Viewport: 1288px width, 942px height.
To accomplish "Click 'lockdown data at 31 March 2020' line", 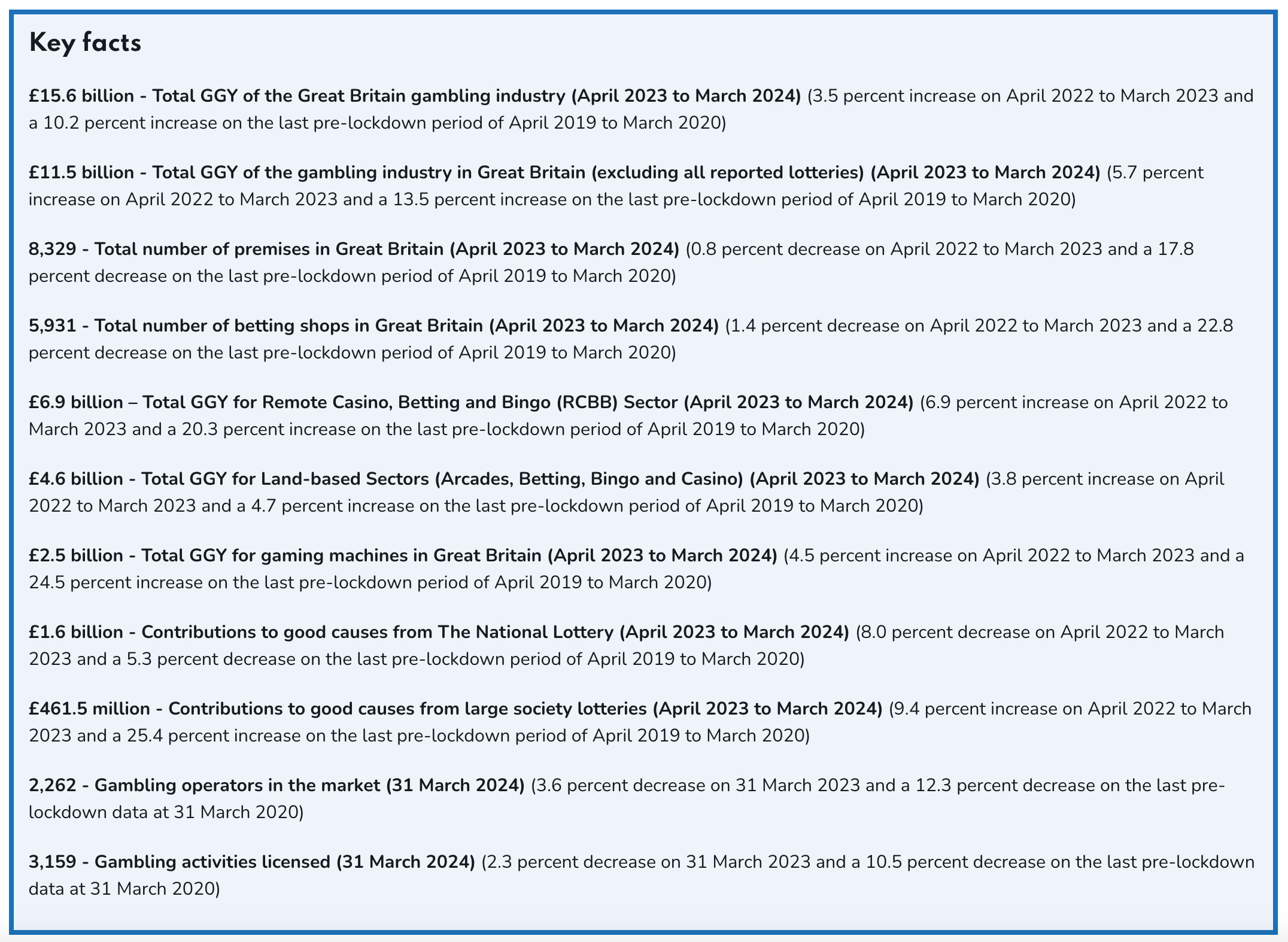I will [166, 812].
